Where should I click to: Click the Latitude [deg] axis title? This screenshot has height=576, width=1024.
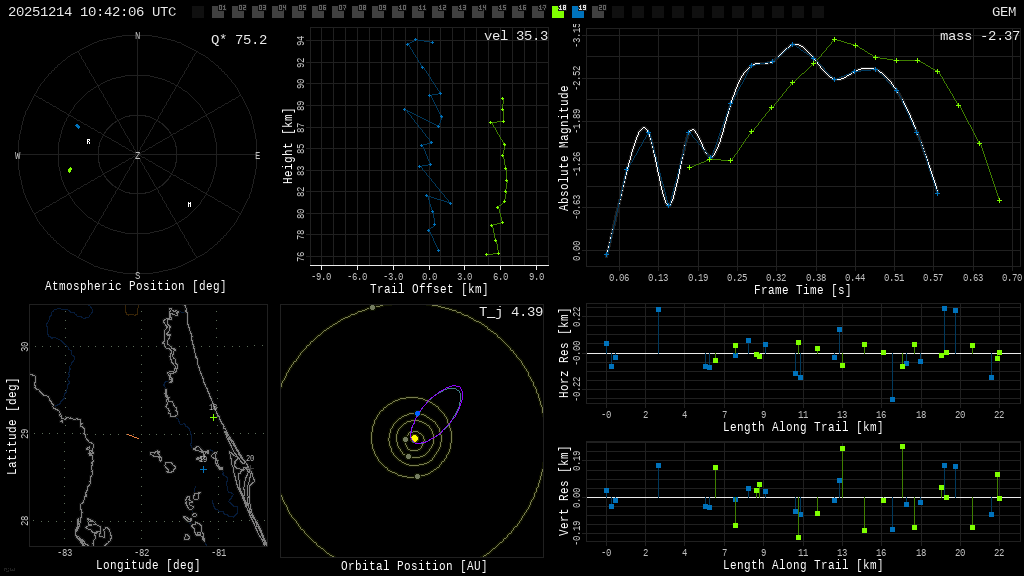(12, 426)
